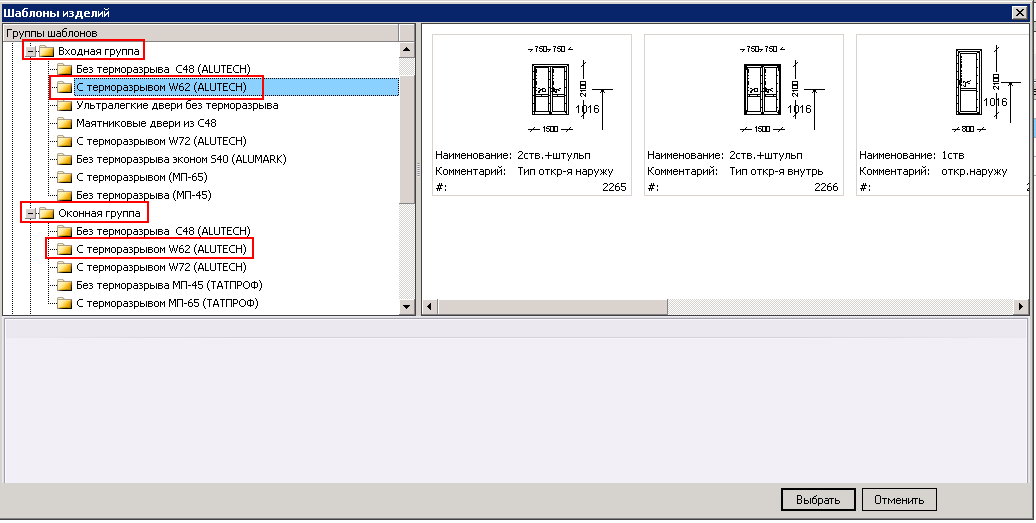Viewport: 1036px width, 523px height.
Task: Click folder icon of С терморазрывом (МП-65)
Action: 65,177
